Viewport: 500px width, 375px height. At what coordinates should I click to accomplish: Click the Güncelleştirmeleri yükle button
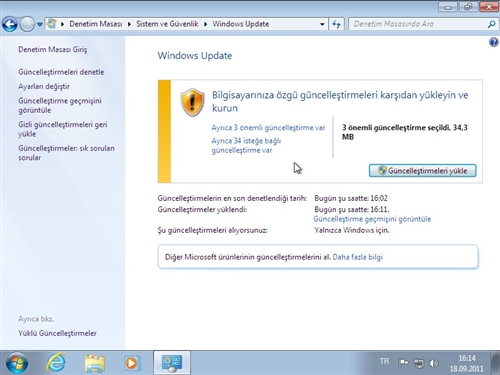pos(422,170)
